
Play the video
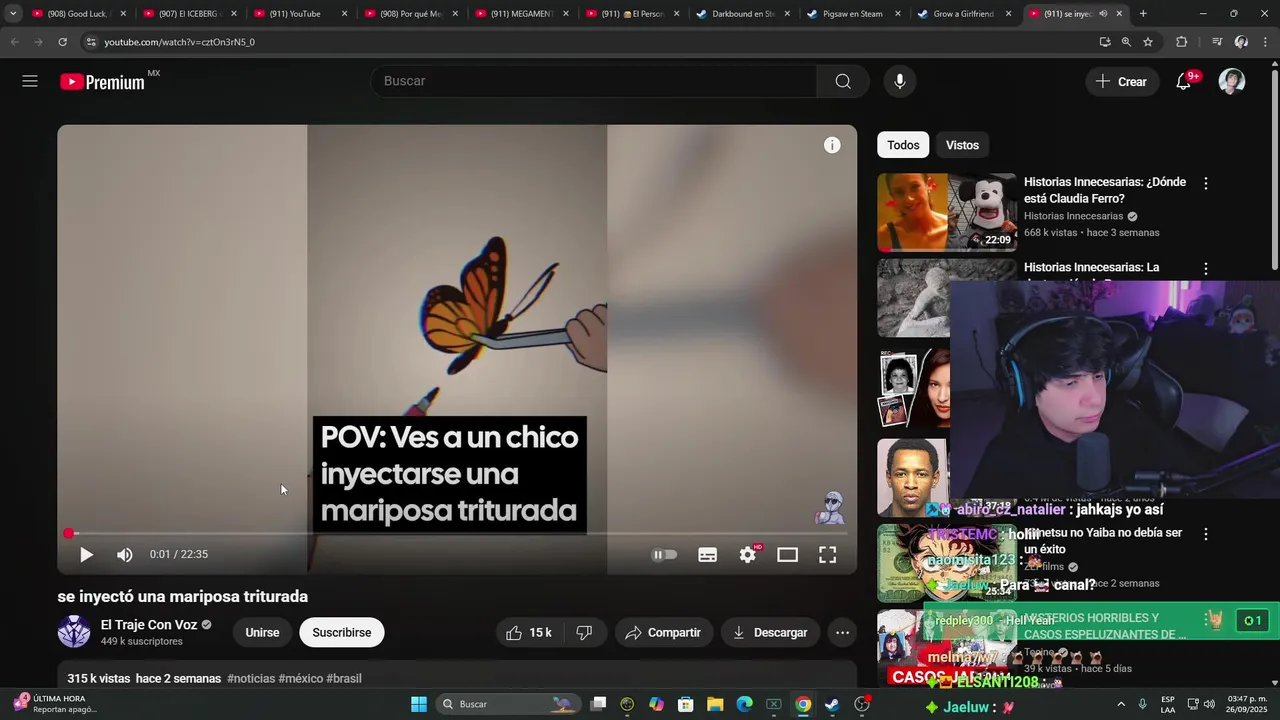(x=86, y=554)
